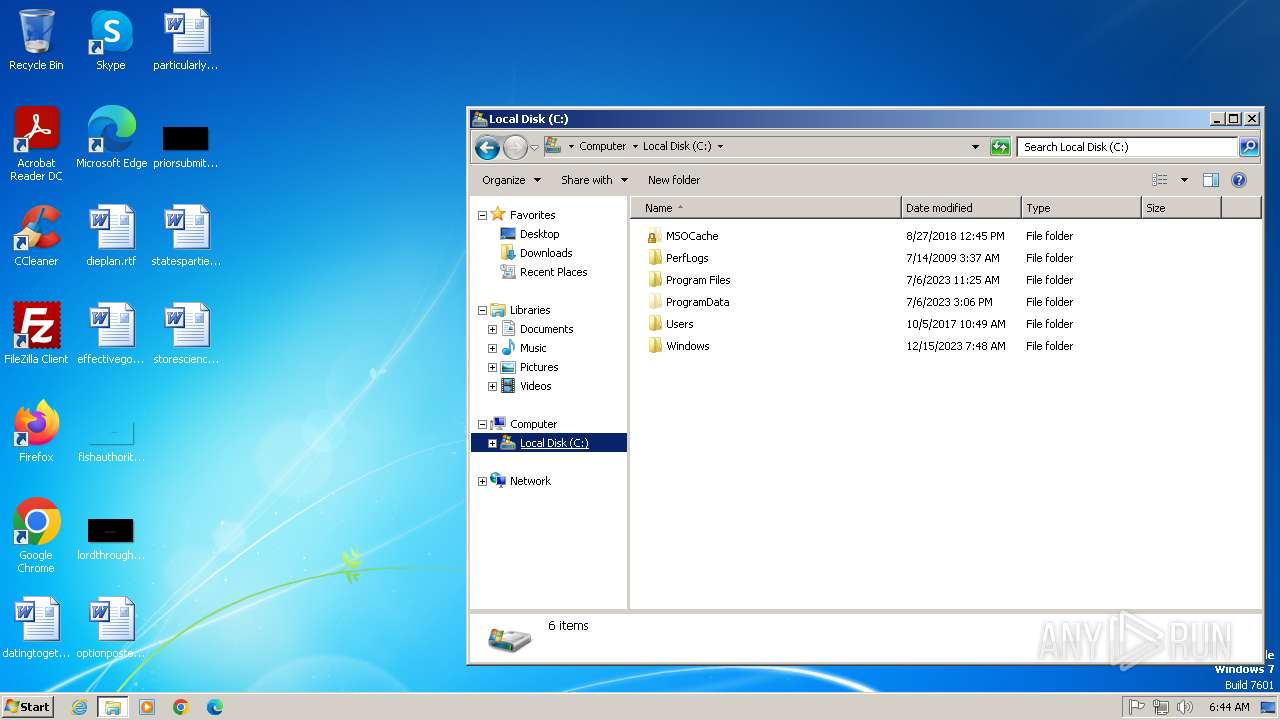1280x720 pixels.
Task: Collapse the Computer tree section
Action: (482, 424)
